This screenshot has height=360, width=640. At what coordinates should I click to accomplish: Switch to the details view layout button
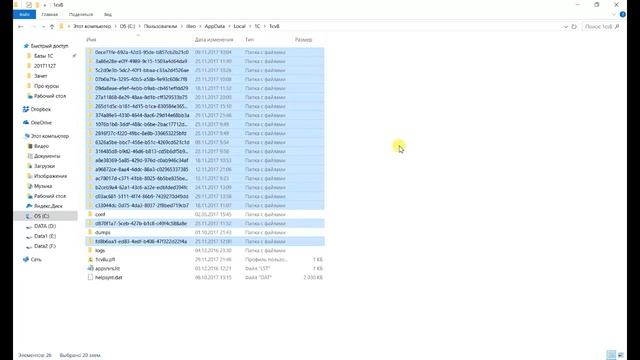tap(611, 355)
